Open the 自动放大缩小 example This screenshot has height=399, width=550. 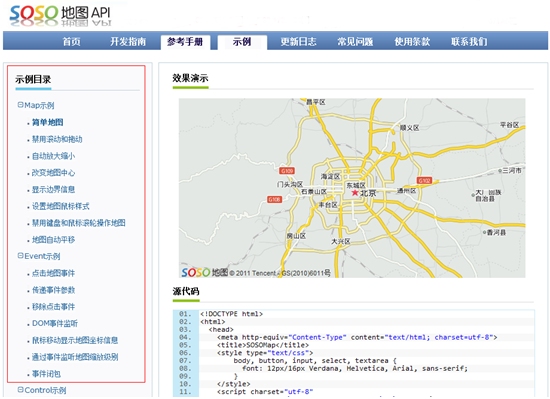click(x=53, y=156)
